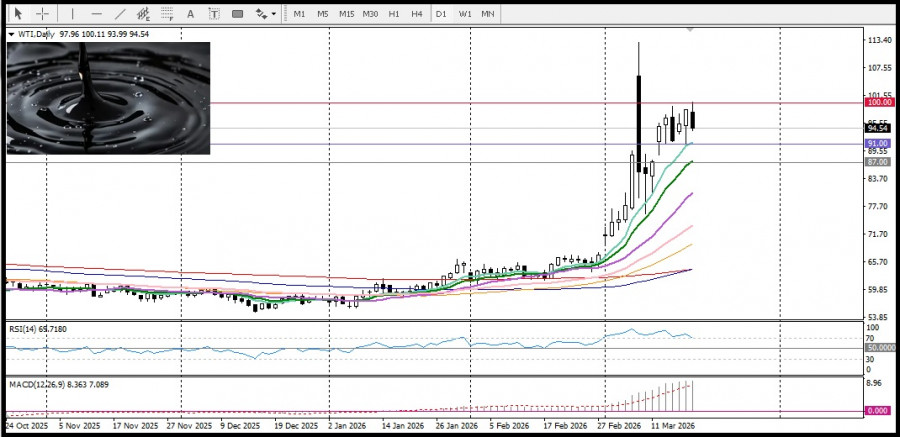The height and width of the screenshot is (437, 900).
Task: Pick the Fibonacci retracement tool
Action: coord(167,14)
